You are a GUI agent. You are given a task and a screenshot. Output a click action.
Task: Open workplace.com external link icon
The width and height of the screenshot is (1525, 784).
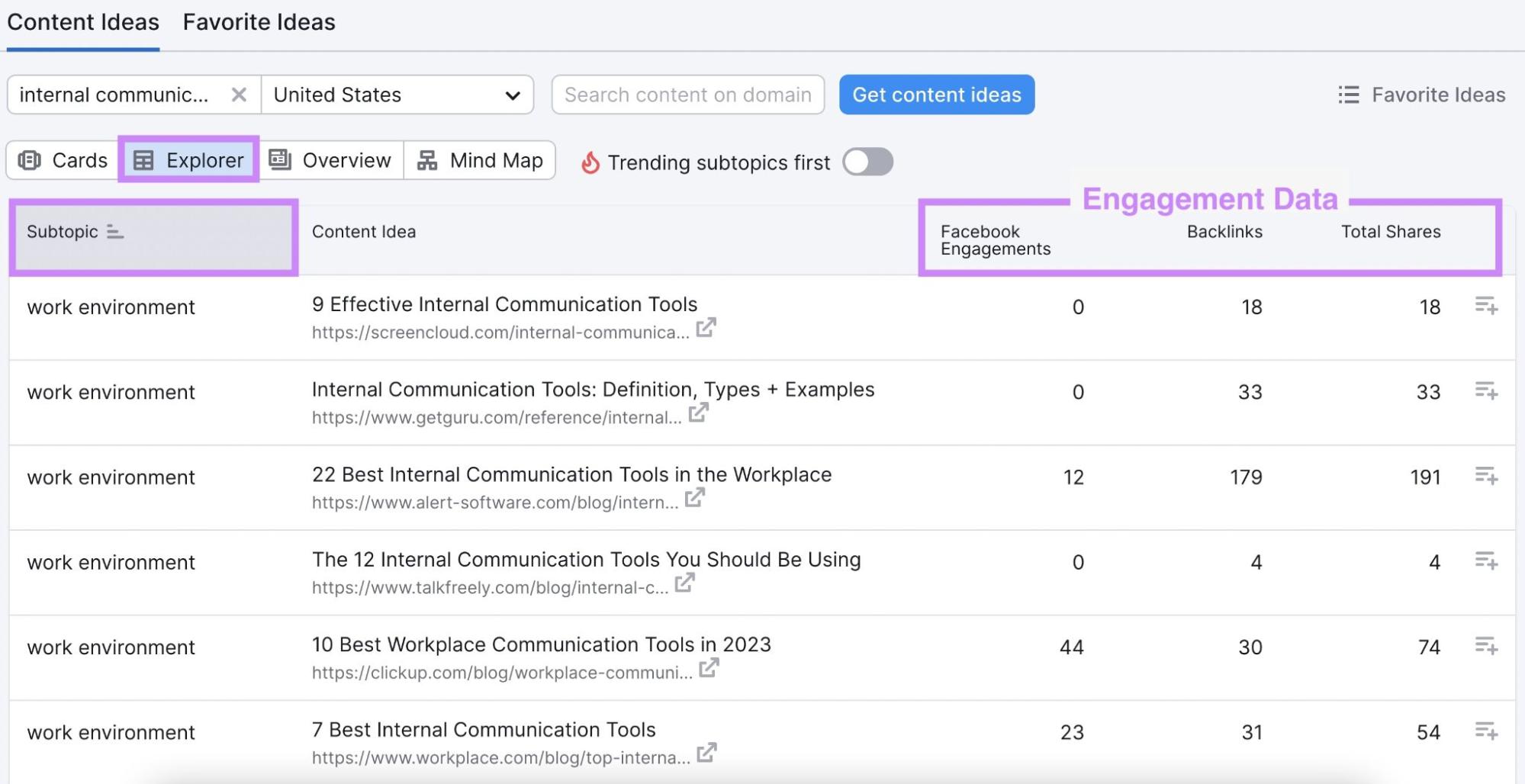707,753
